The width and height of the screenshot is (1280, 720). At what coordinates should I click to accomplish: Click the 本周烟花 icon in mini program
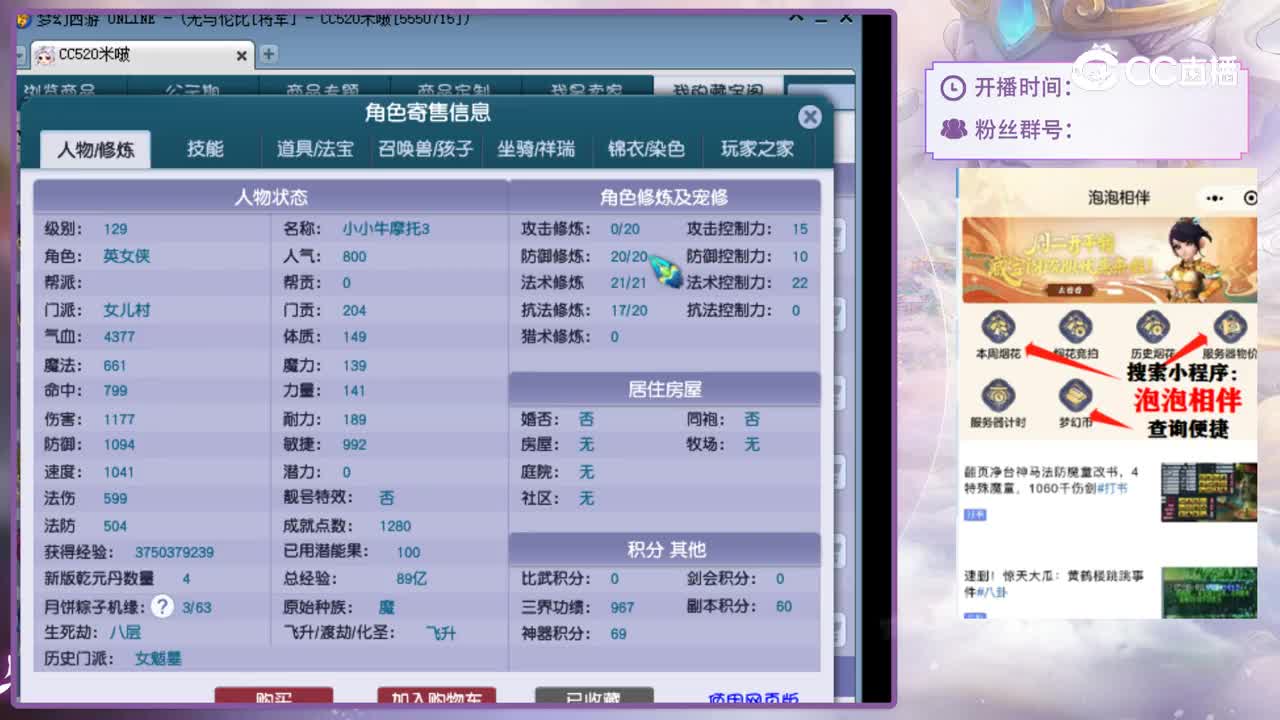point(998,327)
